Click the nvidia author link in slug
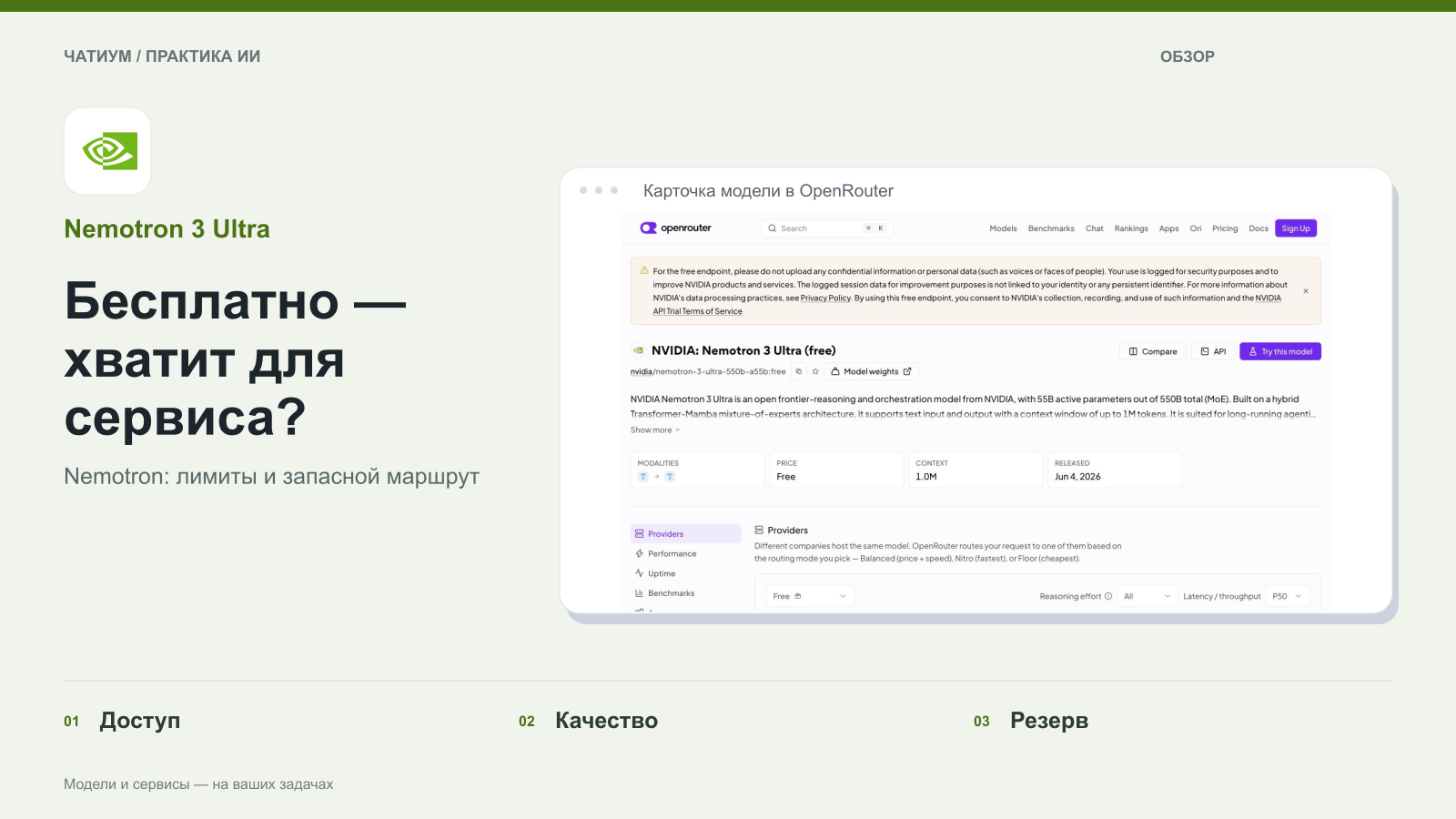The image size is (1456, 819). (642, 371)
